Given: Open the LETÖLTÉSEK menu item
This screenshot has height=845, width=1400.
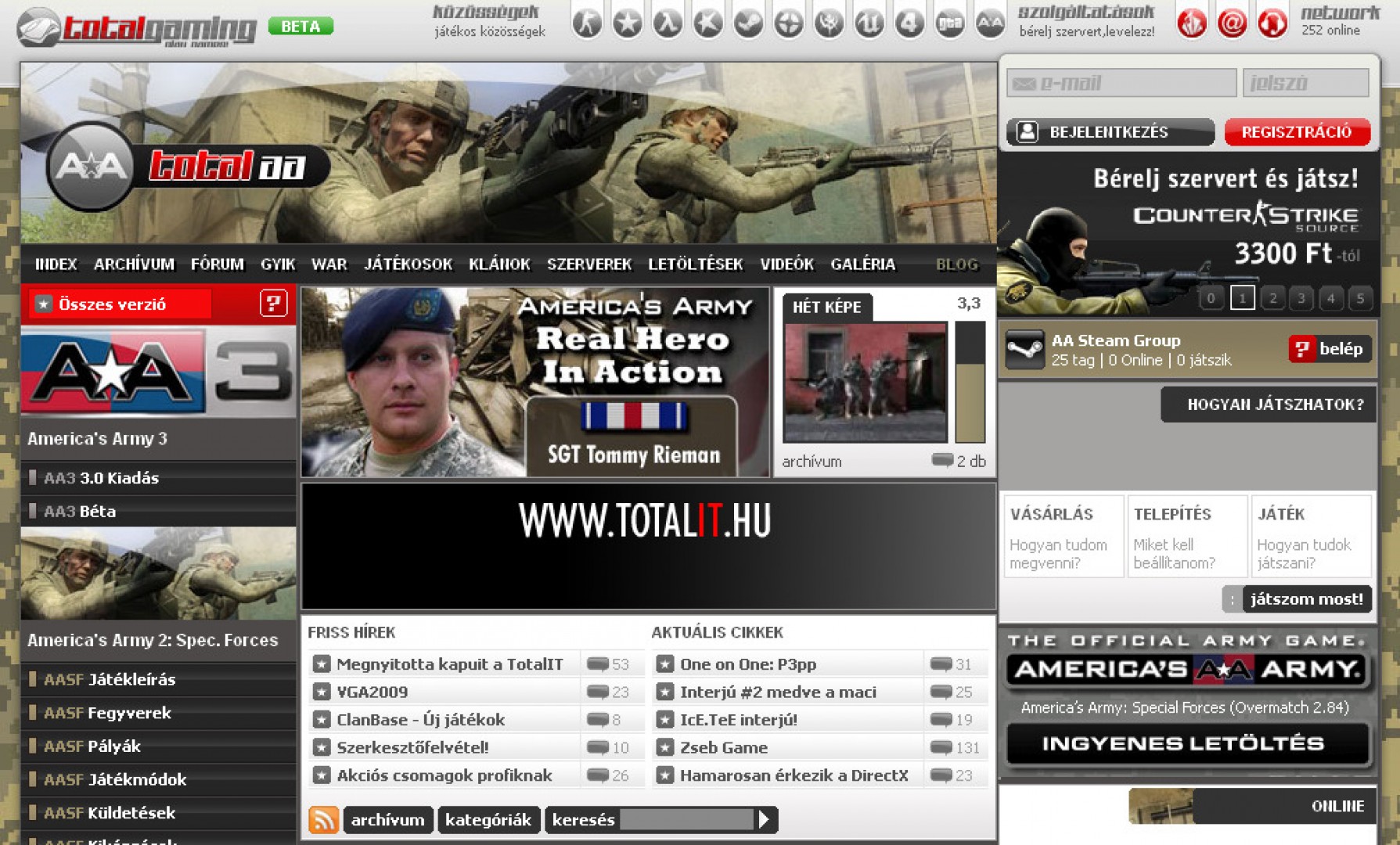Looking at the screenshot, I should point(695,264).
